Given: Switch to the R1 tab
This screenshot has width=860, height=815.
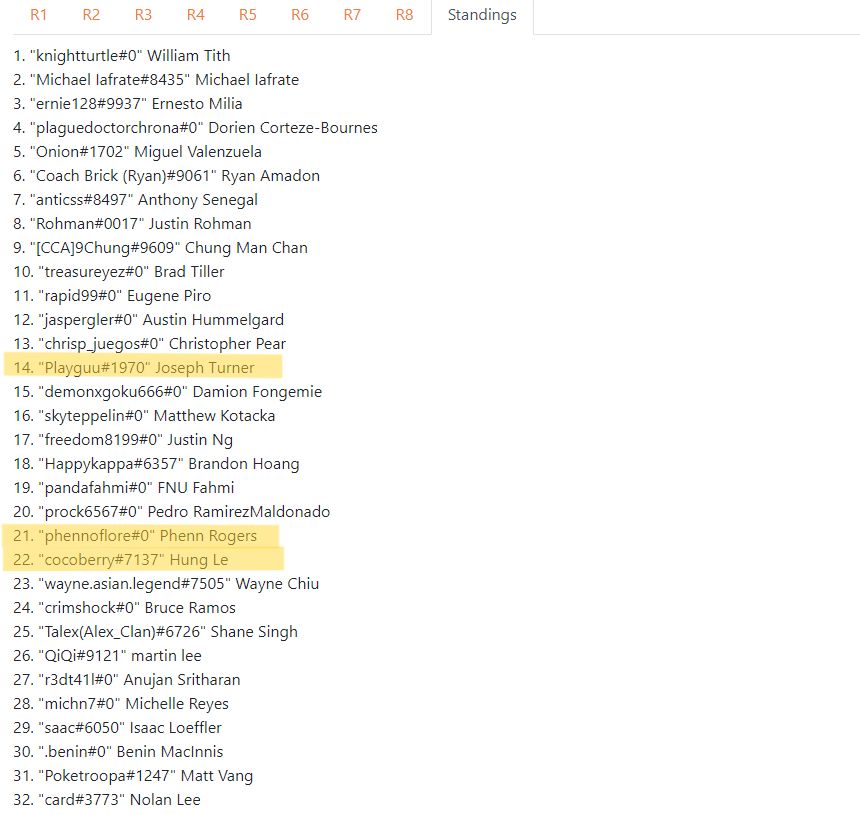Looking at the screenshot, I should 39,15.
